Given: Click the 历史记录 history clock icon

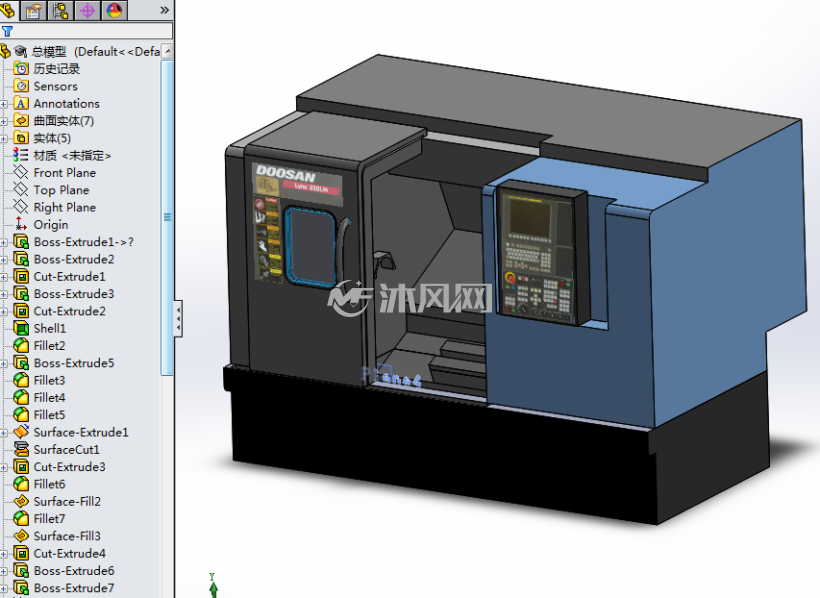Looking at the screenshot, I should [21, 69].
